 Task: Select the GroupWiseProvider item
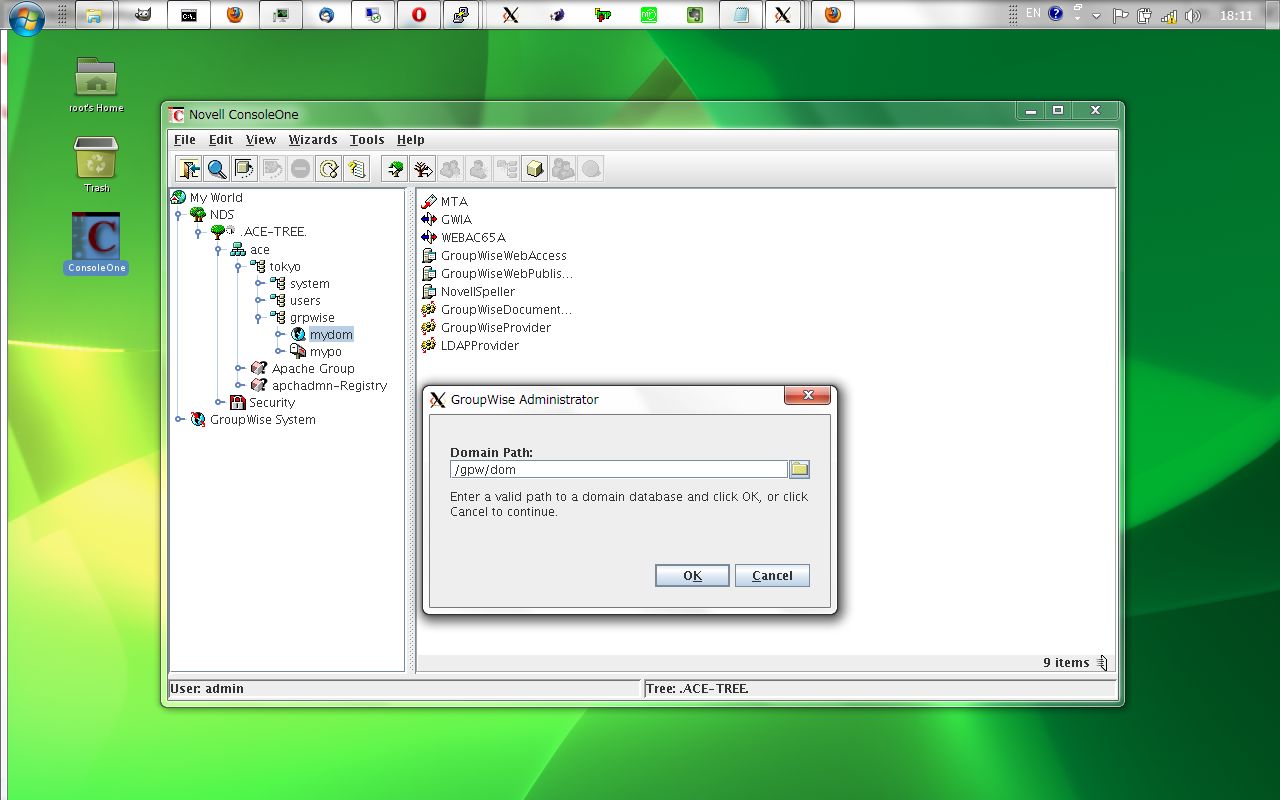click(x=486, y=327)
